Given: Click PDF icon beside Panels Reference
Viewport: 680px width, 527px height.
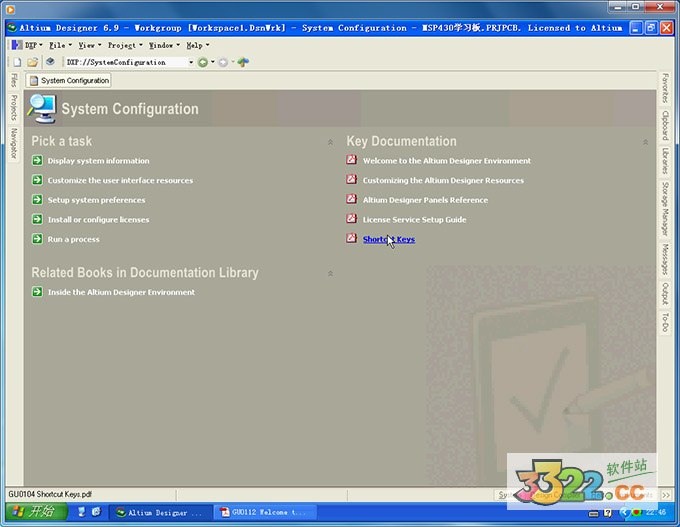Looking at the screenshot, I should 352,199.
